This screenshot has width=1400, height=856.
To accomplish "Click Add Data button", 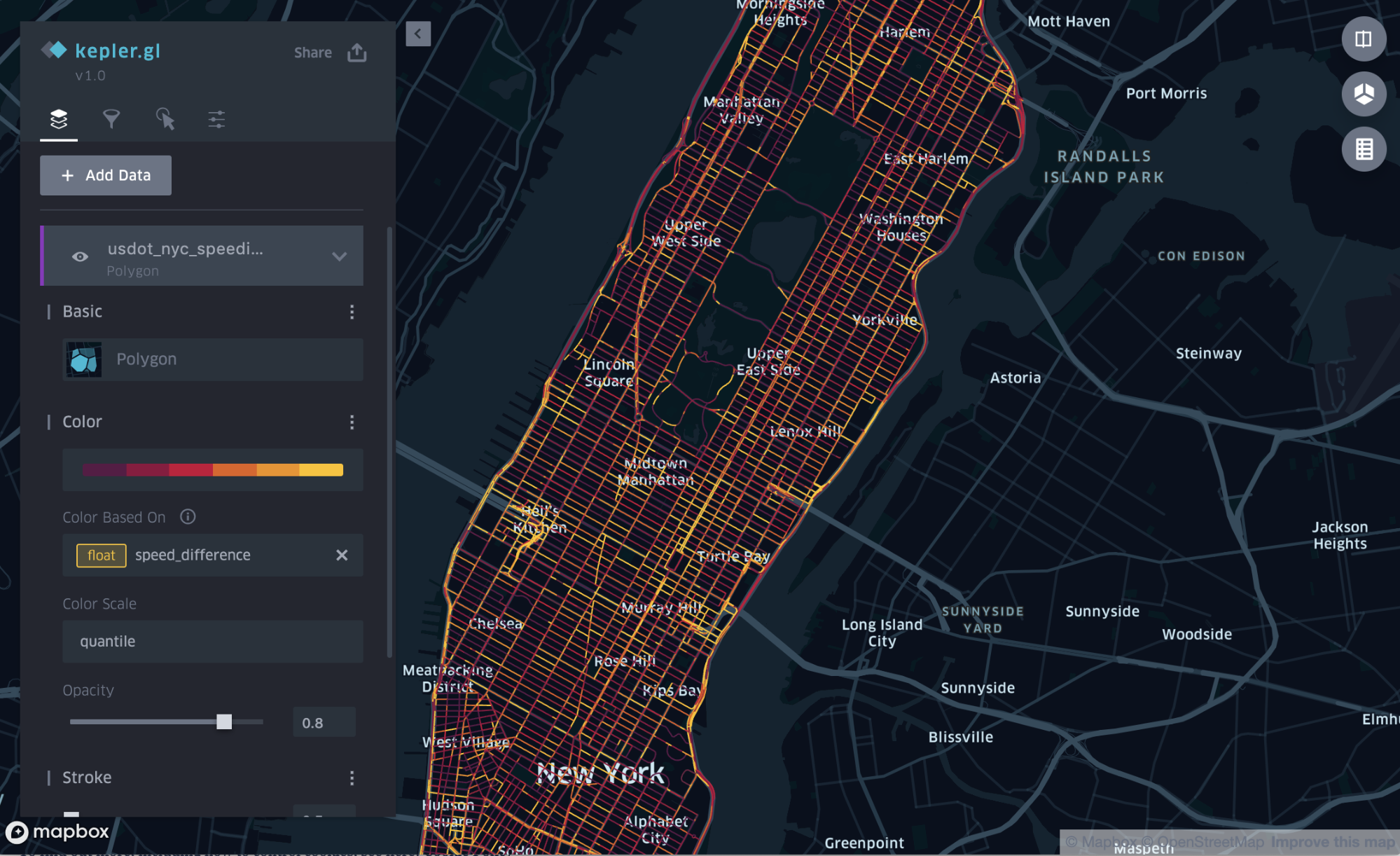I will click(106, 175).
